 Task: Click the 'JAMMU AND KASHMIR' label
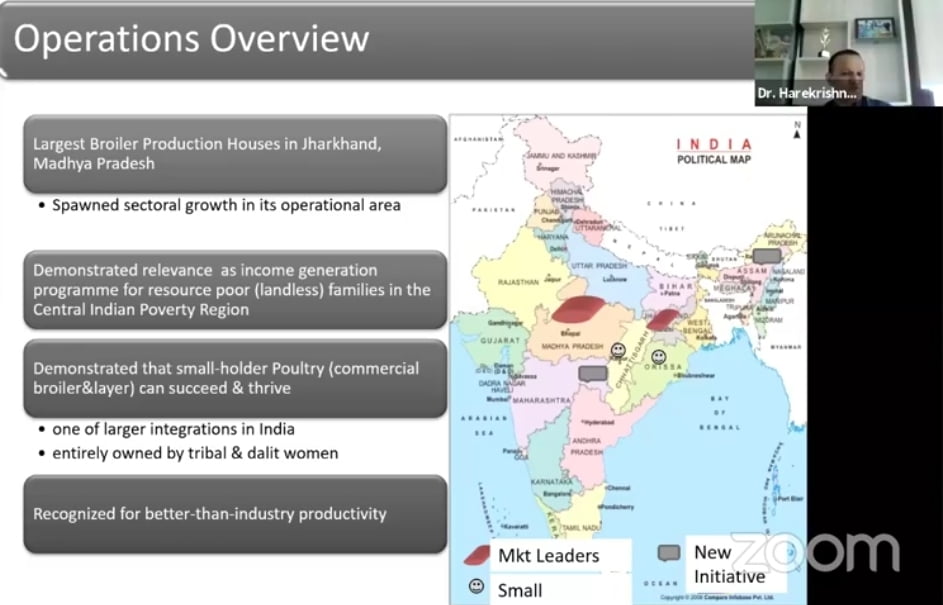pos(562,156)
